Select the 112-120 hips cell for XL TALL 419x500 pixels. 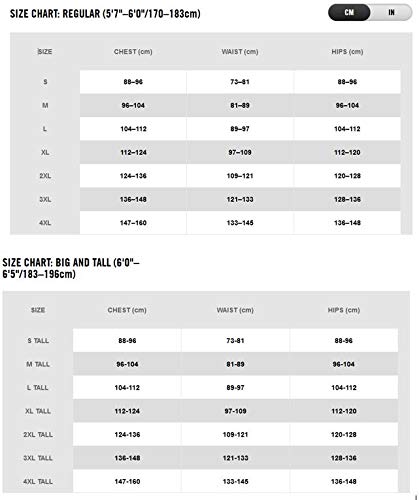[x=344, y=411]
